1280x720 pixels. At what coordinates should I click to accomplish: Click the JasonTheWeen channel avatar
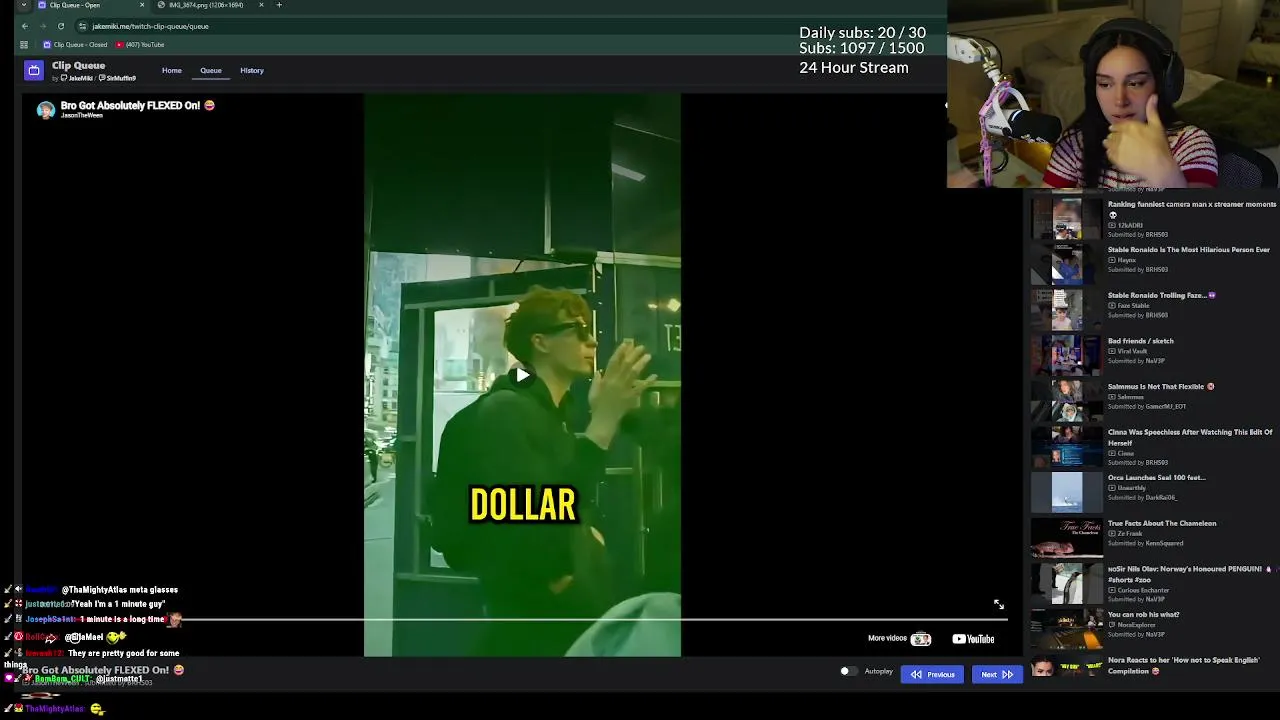tap(45, 110)
